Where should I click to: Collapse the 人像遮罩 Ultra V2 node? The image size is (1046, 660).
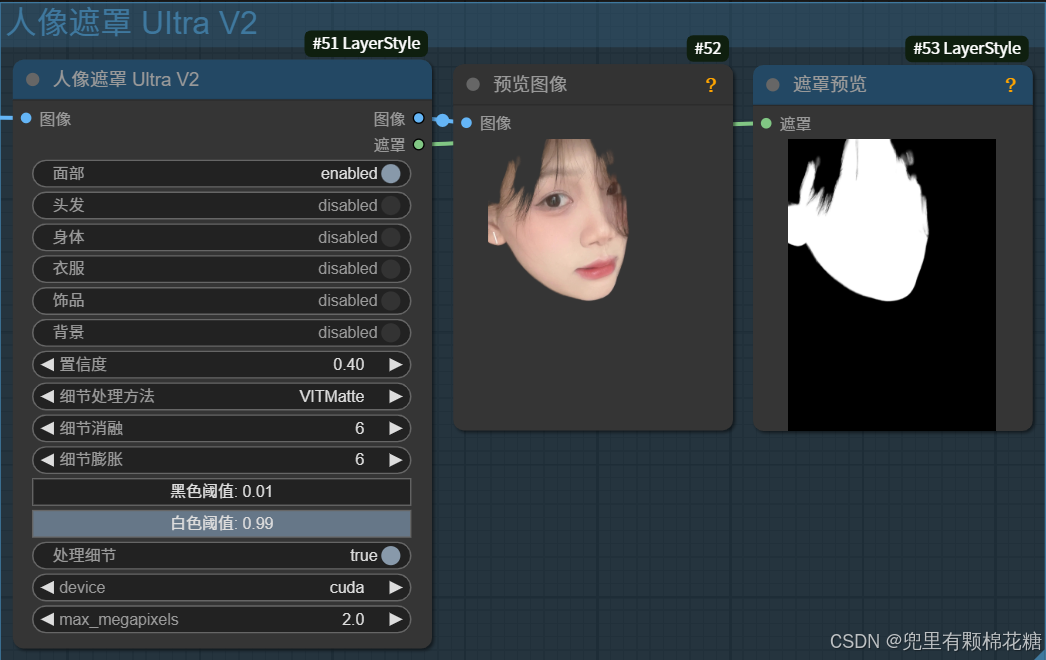point(32,79)
